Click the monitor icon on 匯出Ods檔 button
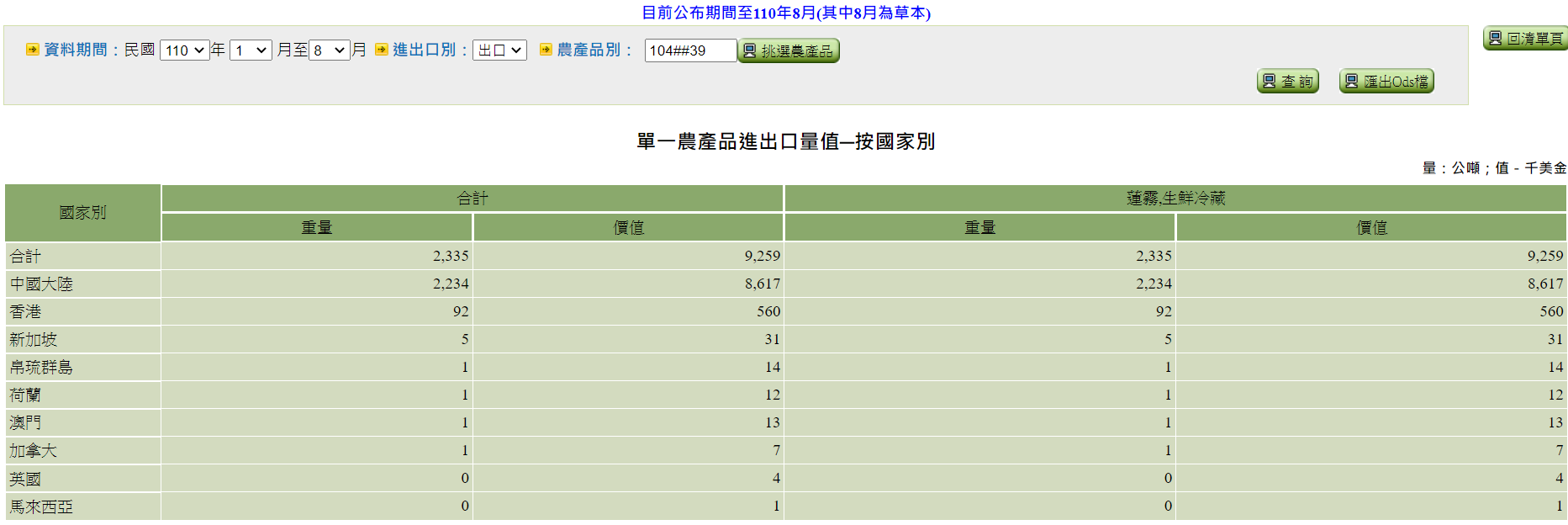Screen dimensions: 1568x525 (x=1351, y=82)
